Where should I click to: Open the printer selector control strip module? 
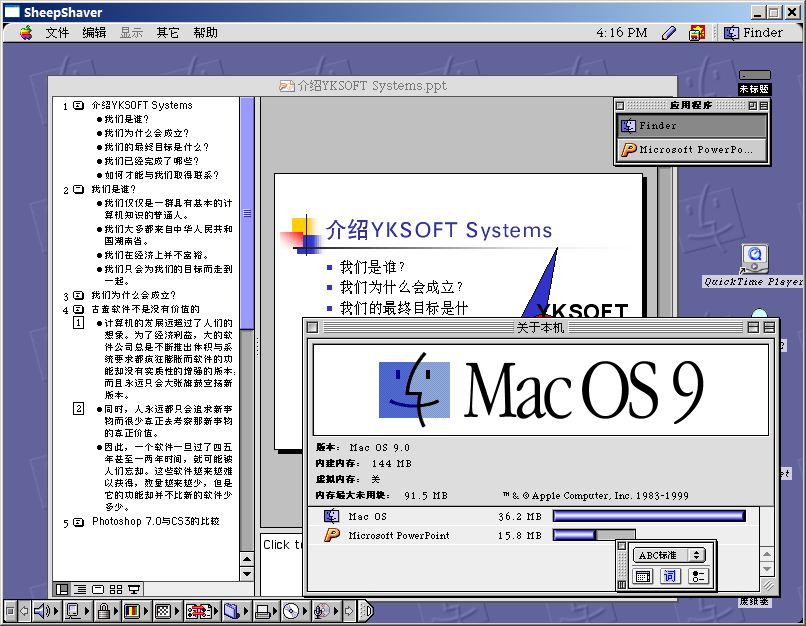267,611
